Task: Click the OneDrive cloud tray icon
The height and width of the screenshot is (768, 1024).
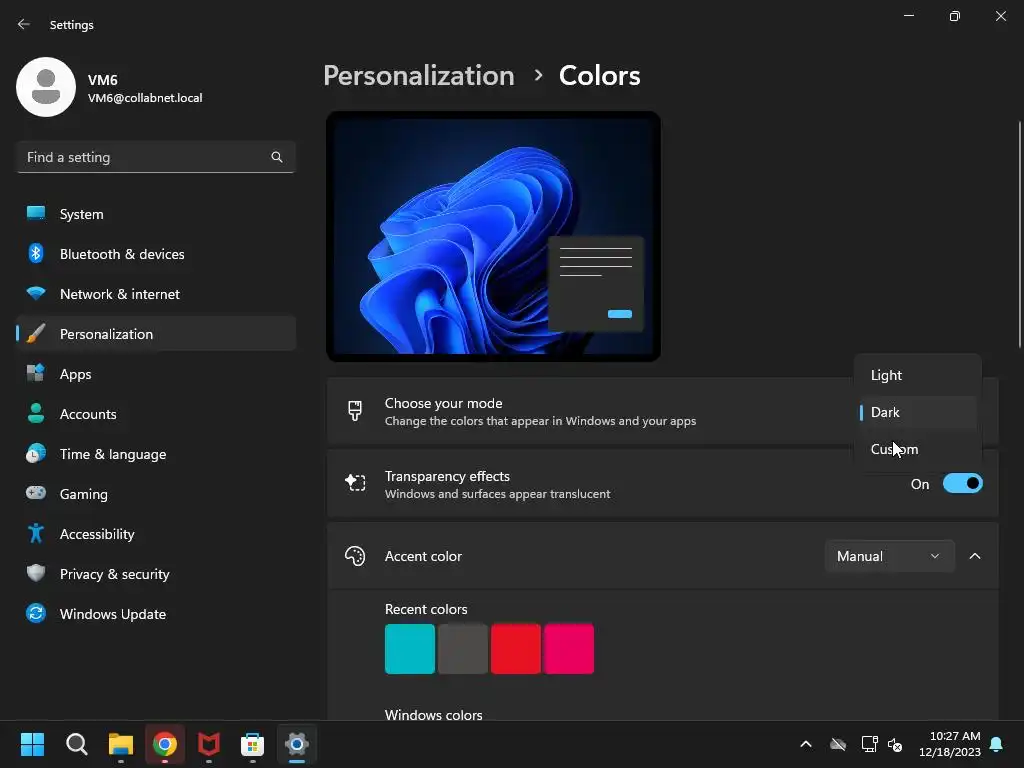Action: coord(838,744)
